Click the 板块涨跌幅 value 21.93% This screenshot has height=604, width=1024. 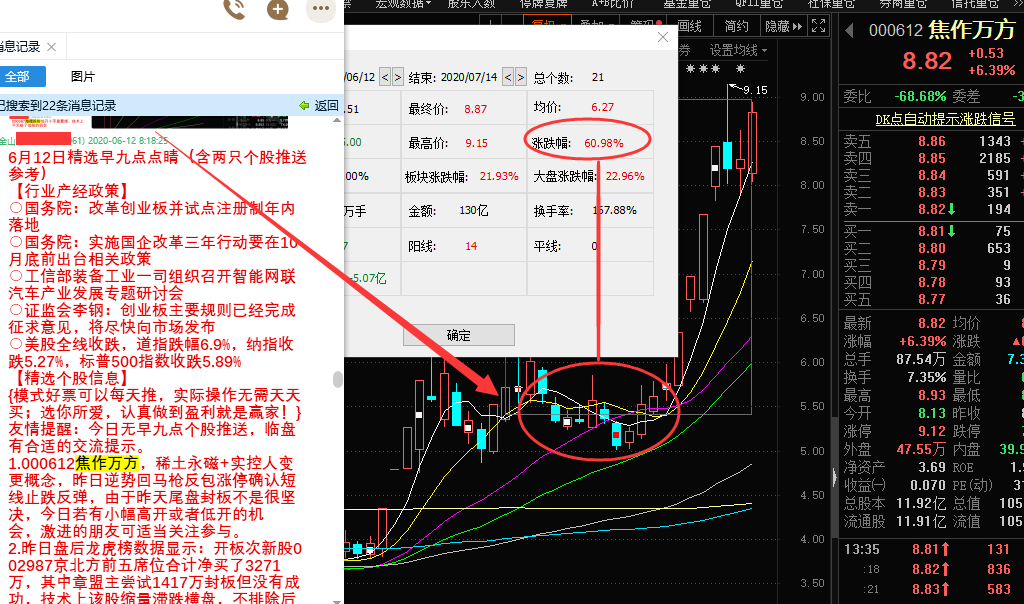point(499,176)
